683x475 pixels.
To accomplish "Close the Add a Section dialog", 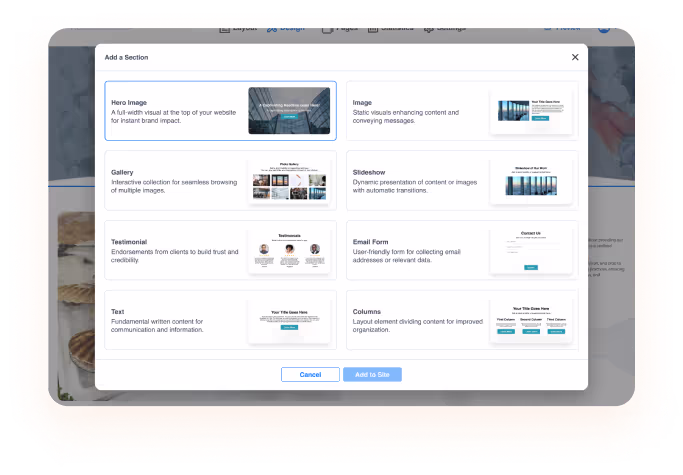I will click(x=575, y=57).
